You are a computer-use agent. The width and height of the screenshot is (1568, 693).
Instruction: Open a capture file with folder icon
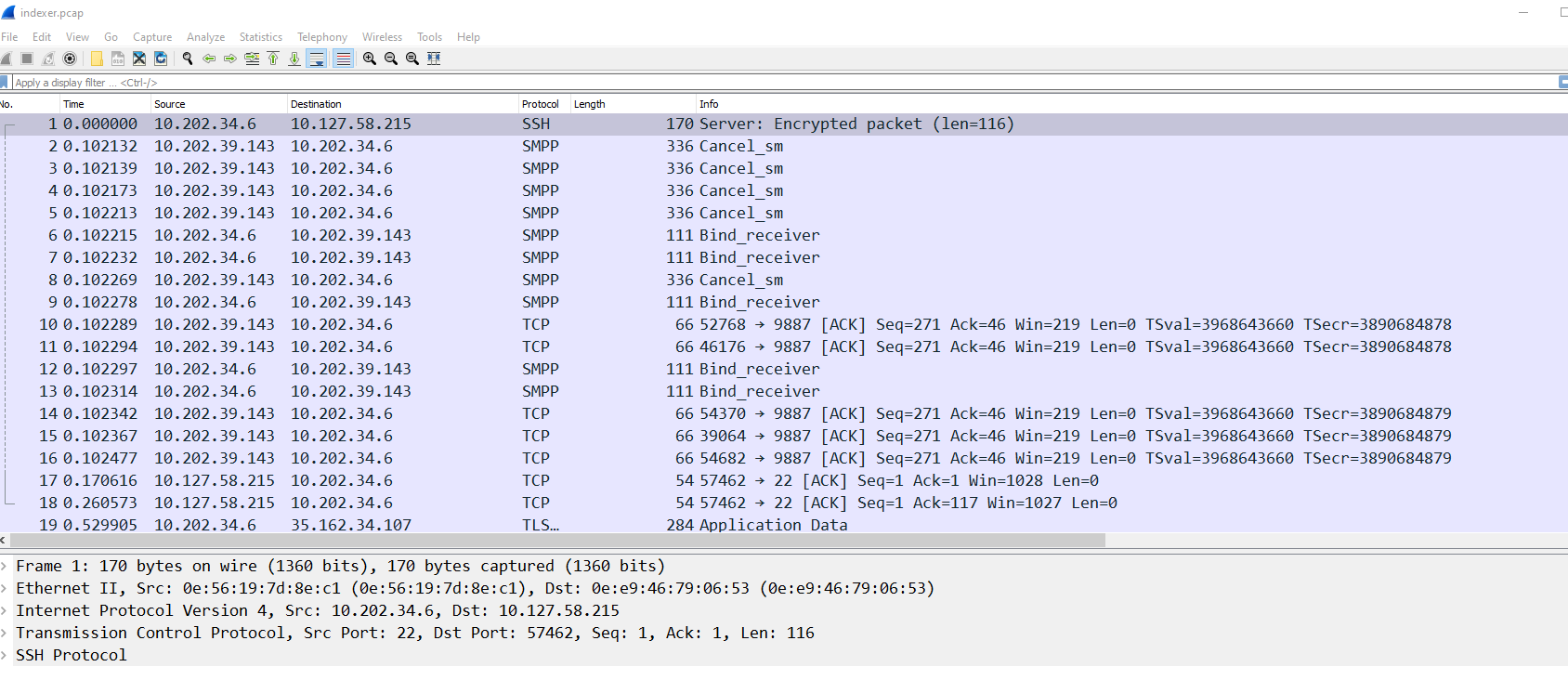coord(97,59)
